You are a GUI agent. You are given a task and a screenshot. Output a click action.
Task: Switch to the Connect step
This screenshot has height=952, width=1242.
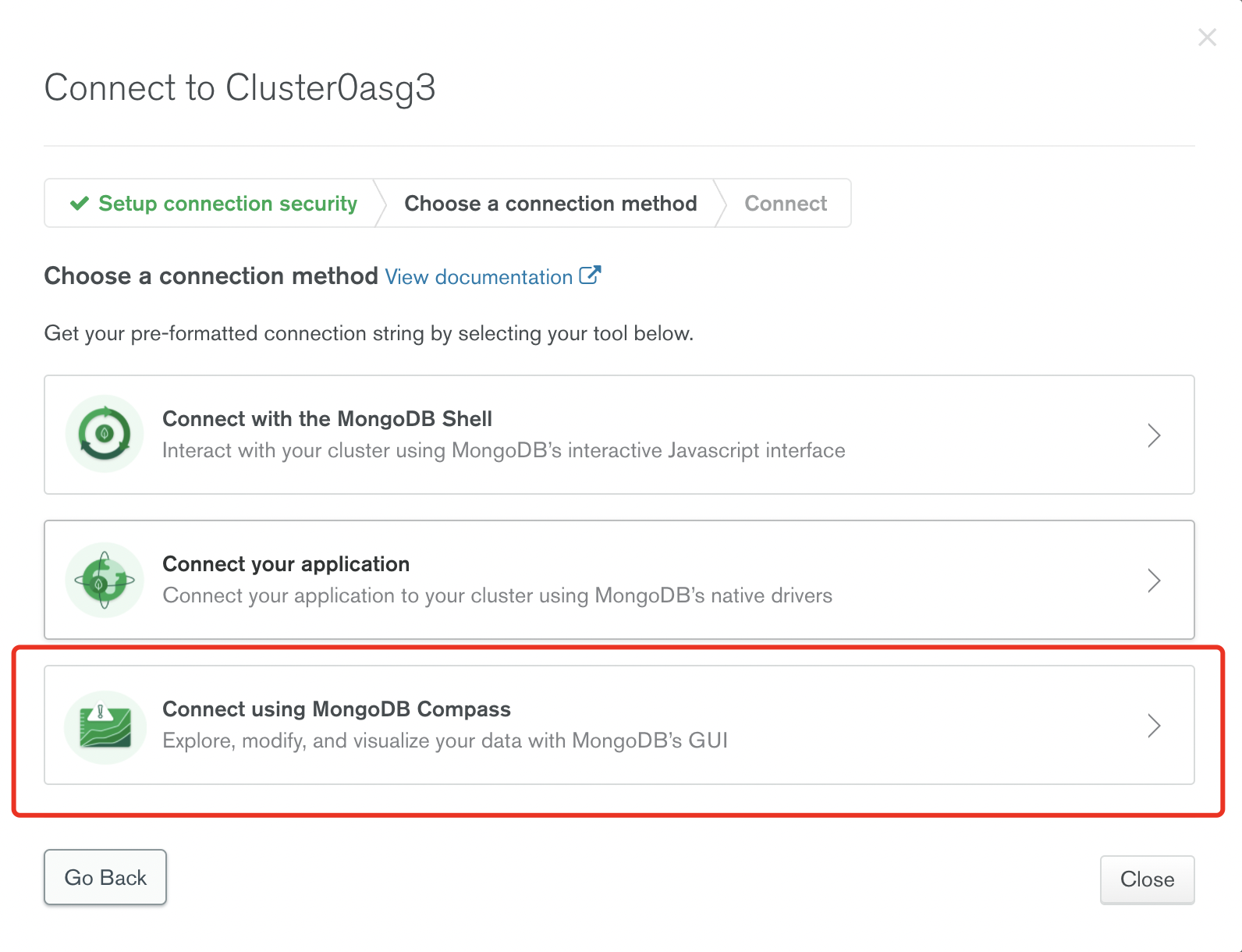786,204
